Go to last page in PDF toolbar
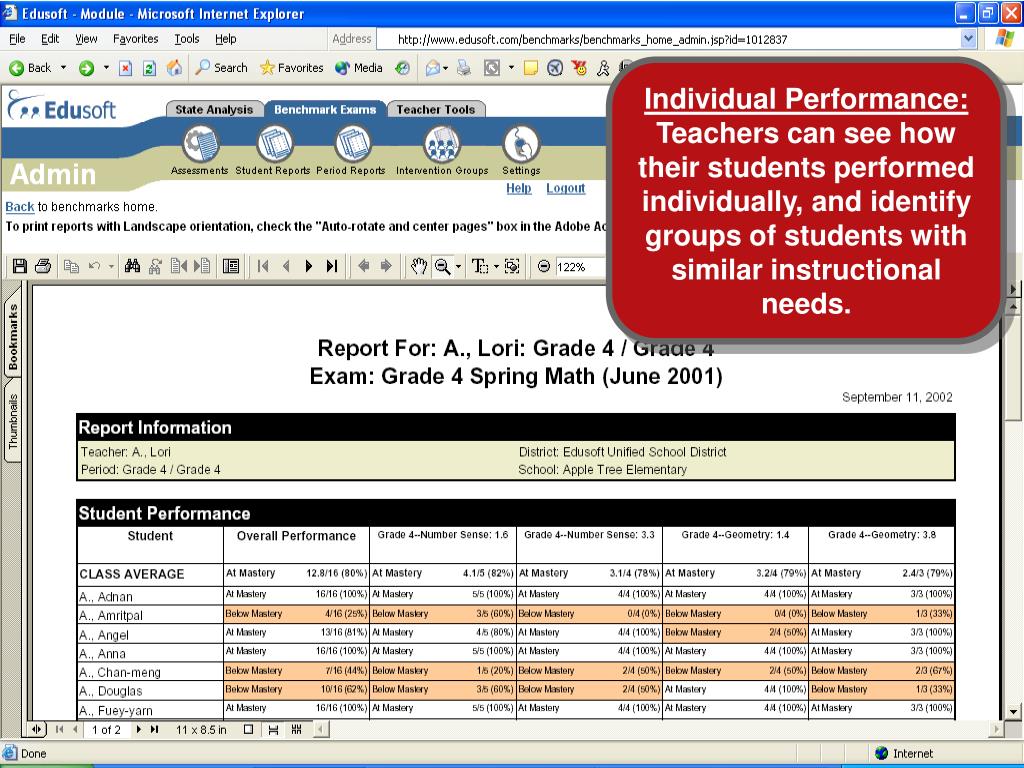 point(332,266)
